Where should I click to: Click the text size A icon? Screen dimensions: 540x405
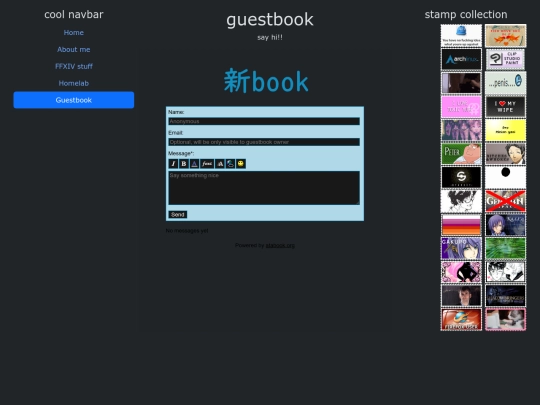(220, 164)
